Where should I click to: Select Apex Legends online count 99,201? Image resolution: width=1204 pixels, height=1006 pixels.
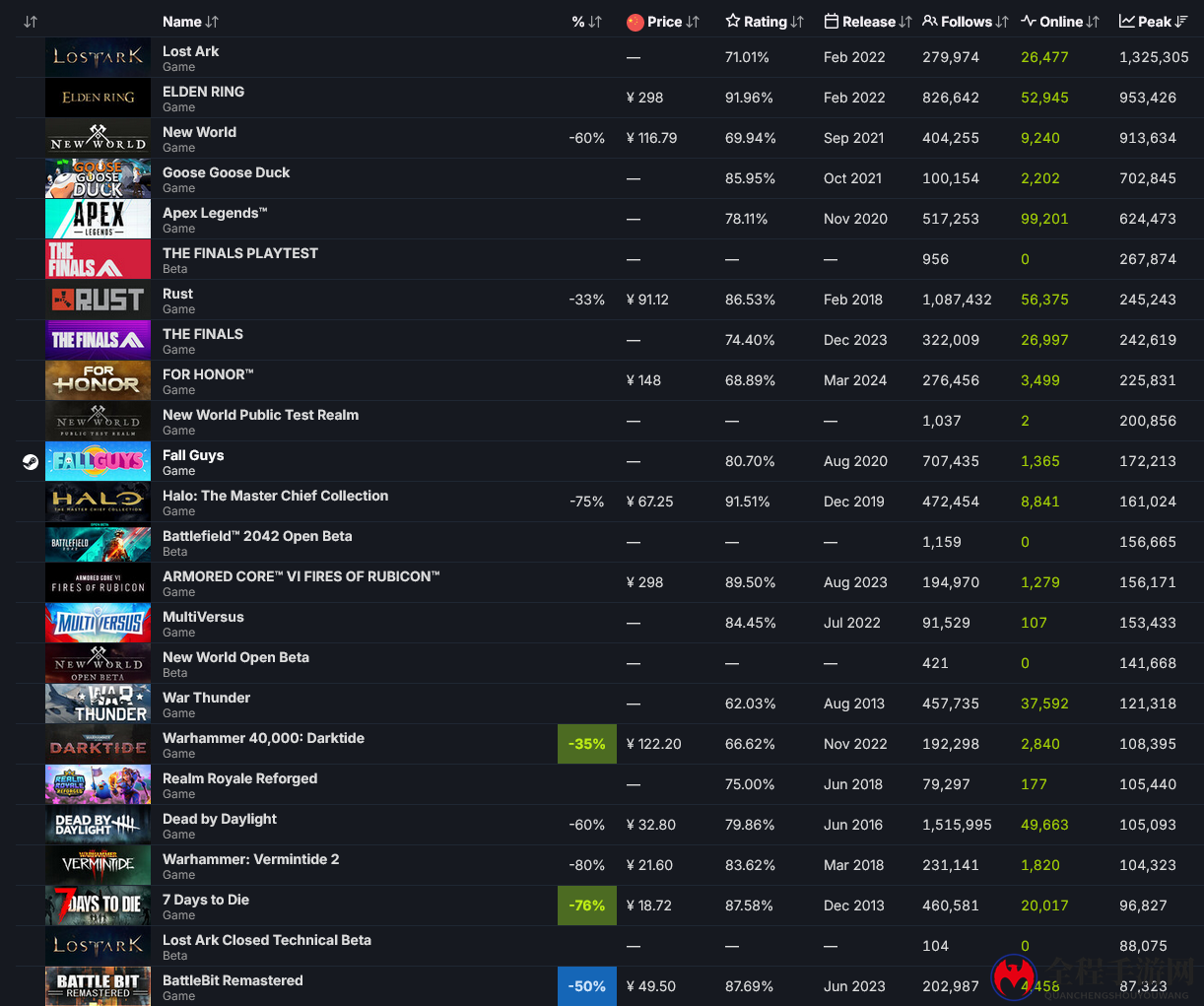[1044, 219]
